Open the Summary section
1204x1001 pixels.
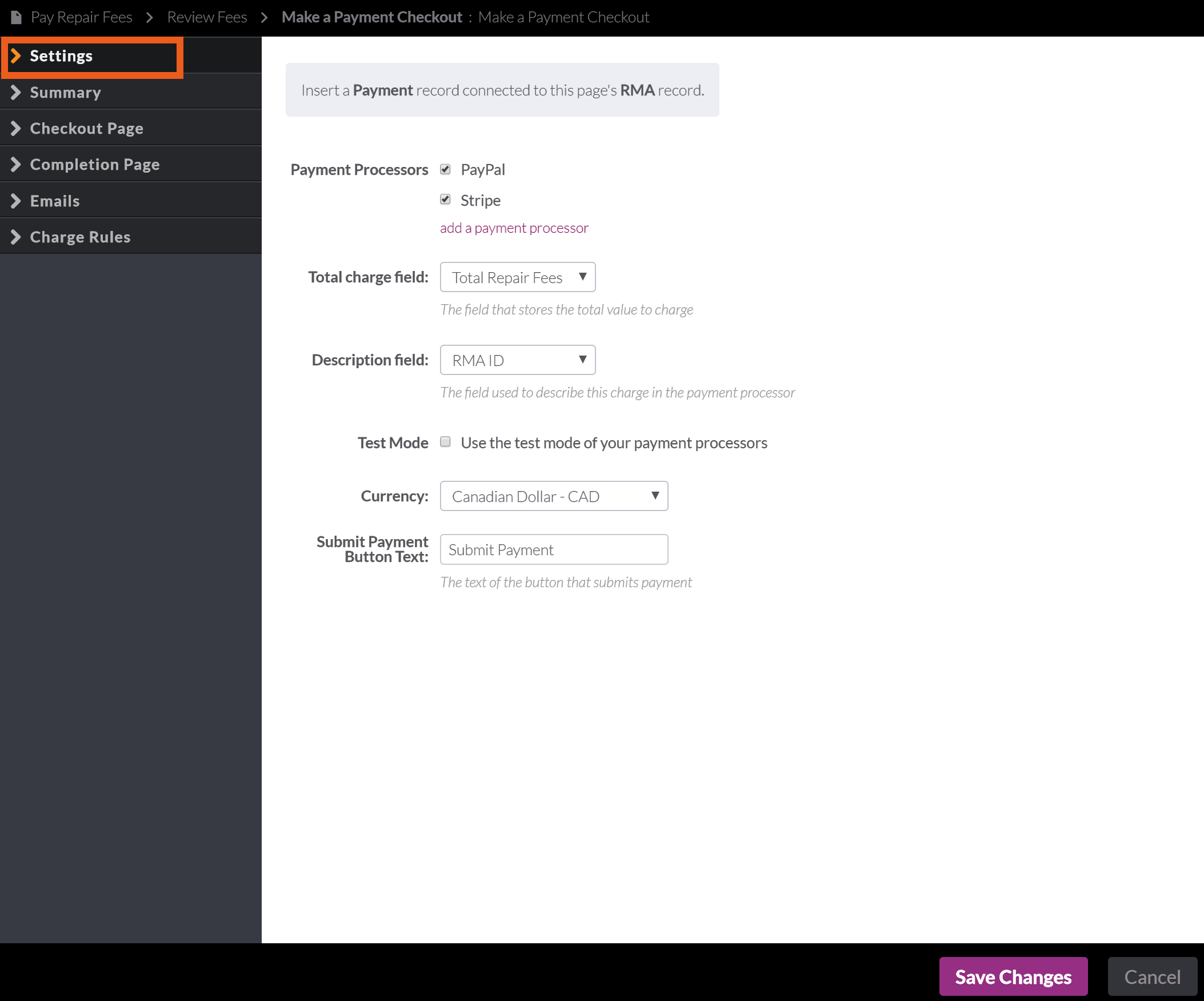(x=131, y=92)
